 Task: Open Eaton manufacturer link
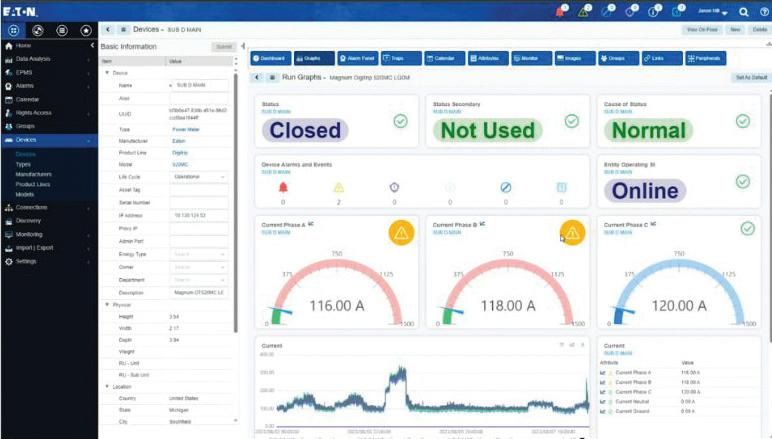click(179, 141)
